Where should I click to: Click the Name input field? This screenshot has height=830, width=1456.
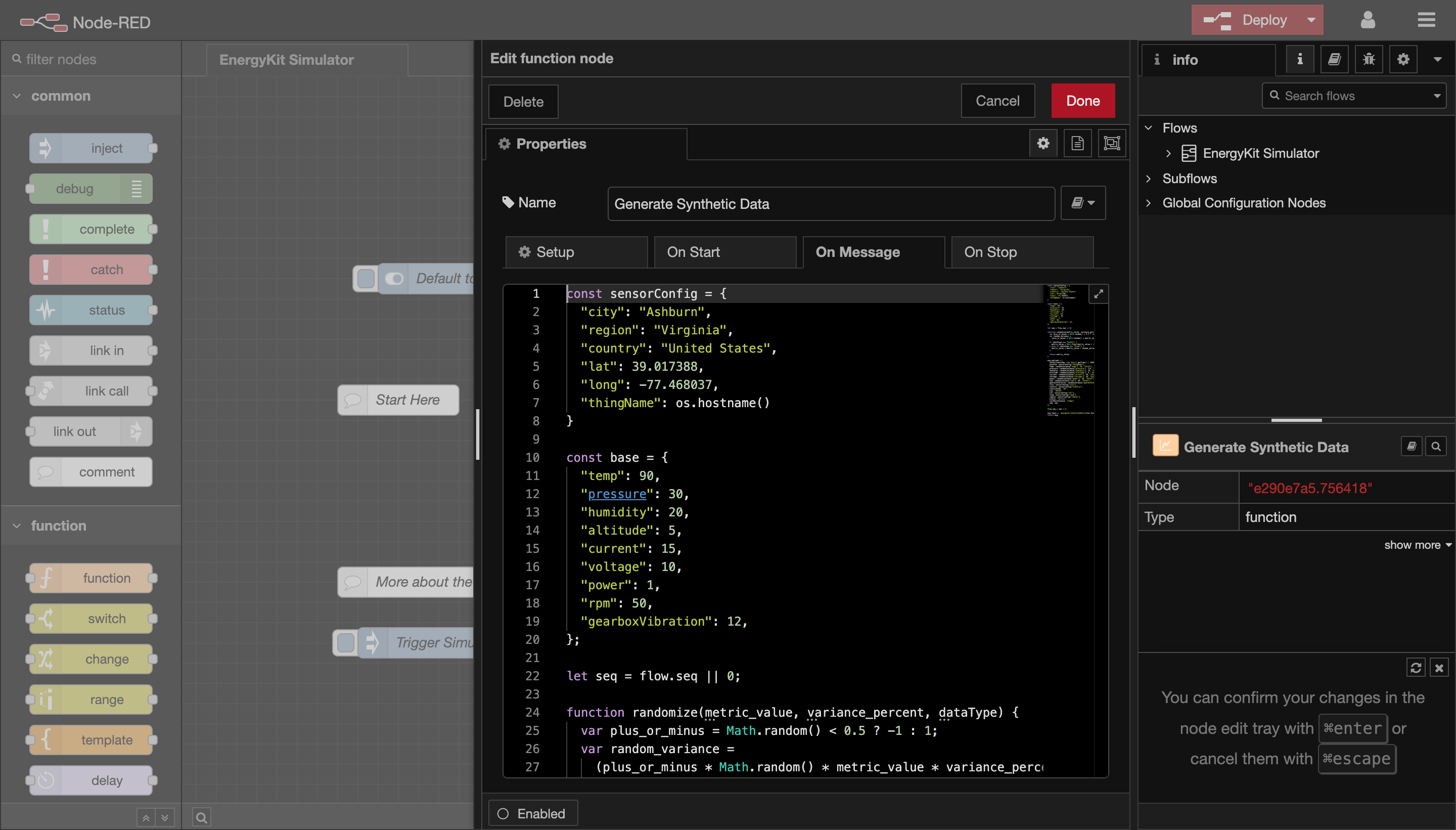point(831,204)
